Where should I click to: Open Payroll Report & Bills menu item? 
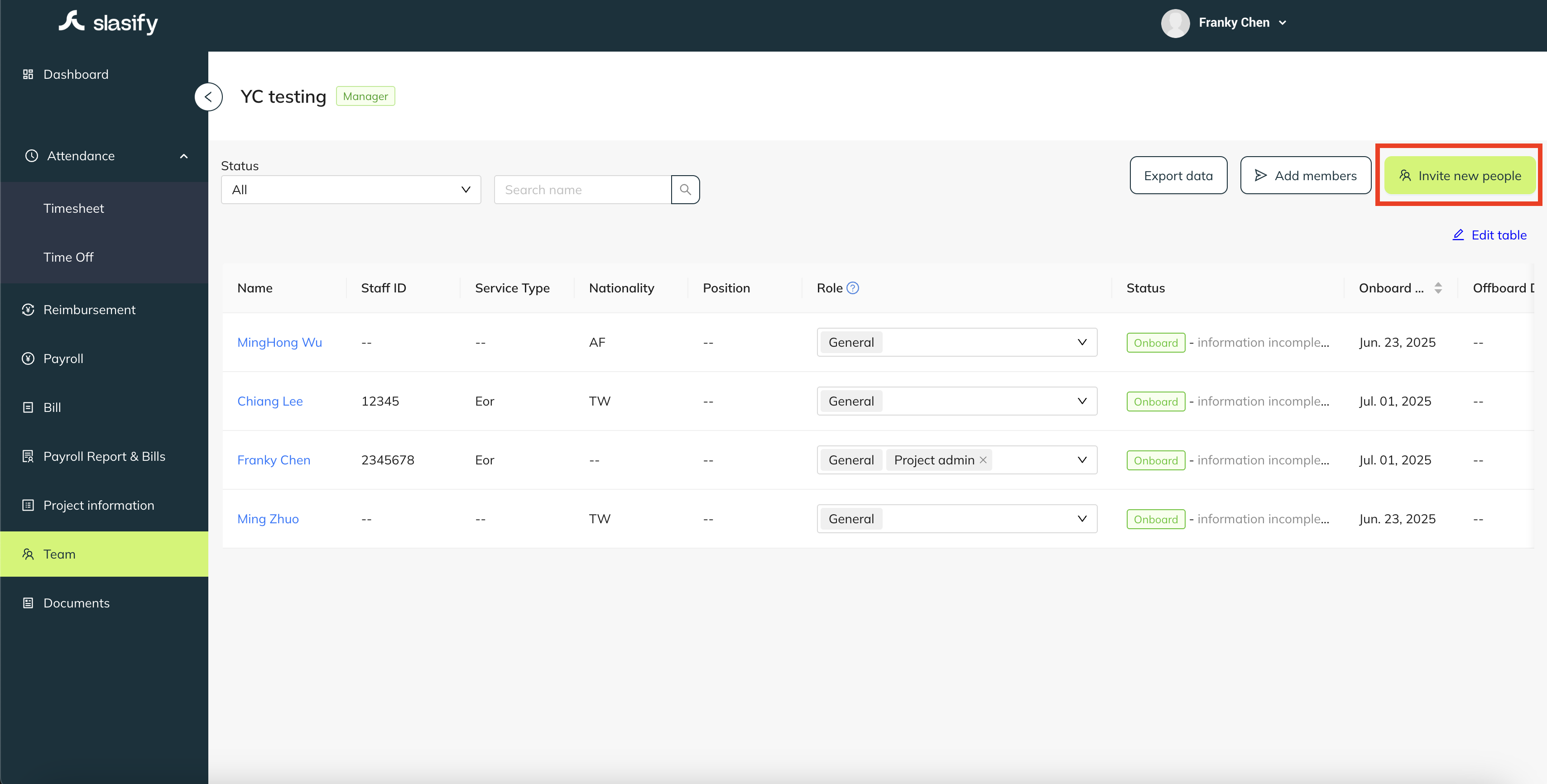[104, 456]
